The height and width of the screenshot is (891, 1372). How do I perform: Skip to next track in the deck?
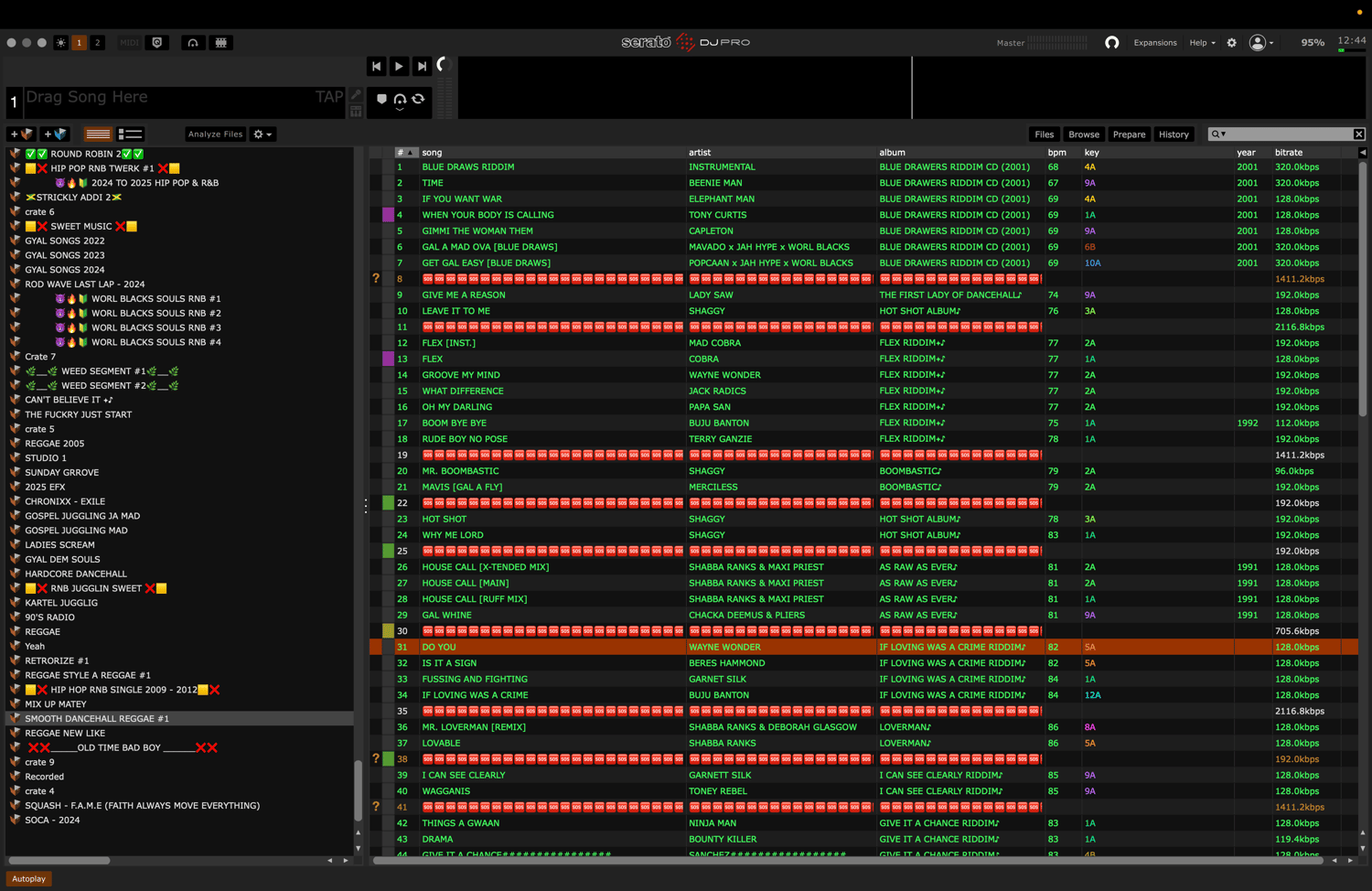coord(422,66)
